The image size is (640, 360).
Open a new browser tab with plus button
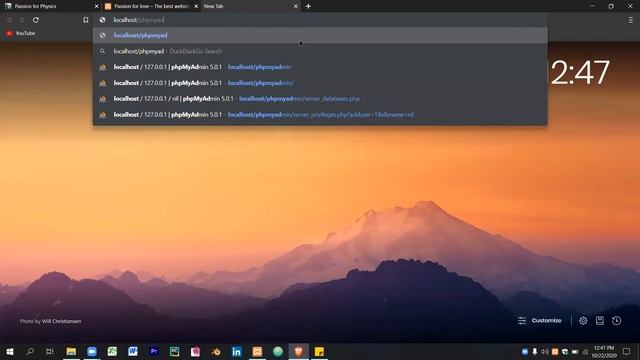(x=308, y=6)
